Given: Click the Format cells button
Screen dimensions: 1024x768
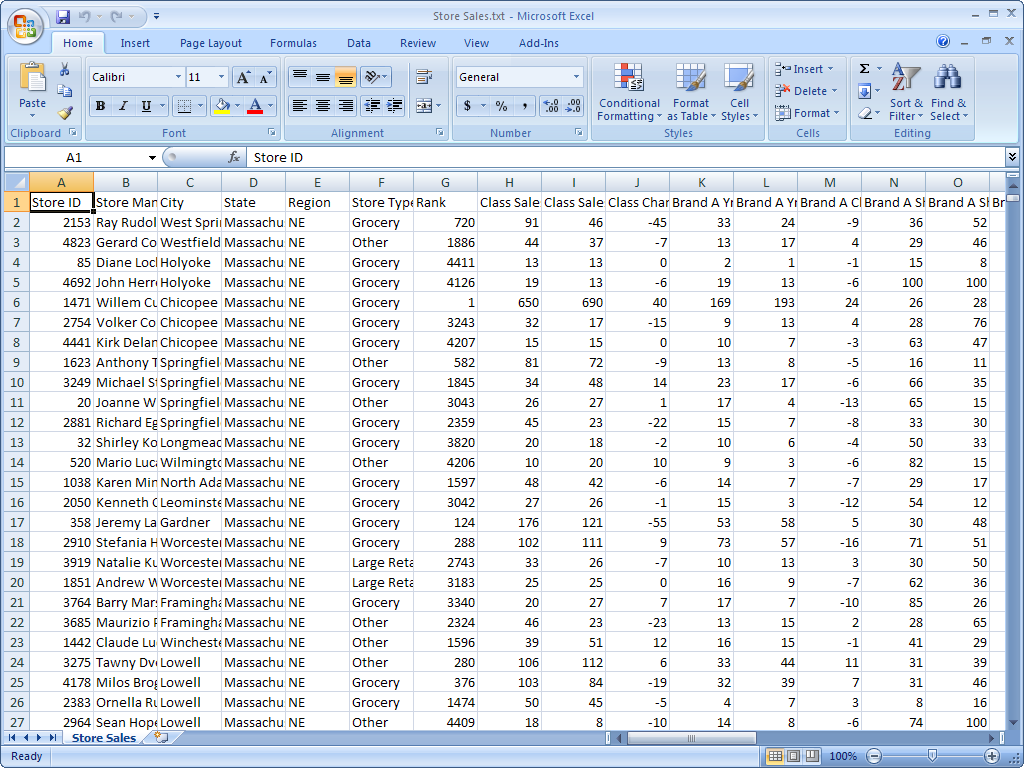Looking at the screenshot, I should [x=807, y=113].
